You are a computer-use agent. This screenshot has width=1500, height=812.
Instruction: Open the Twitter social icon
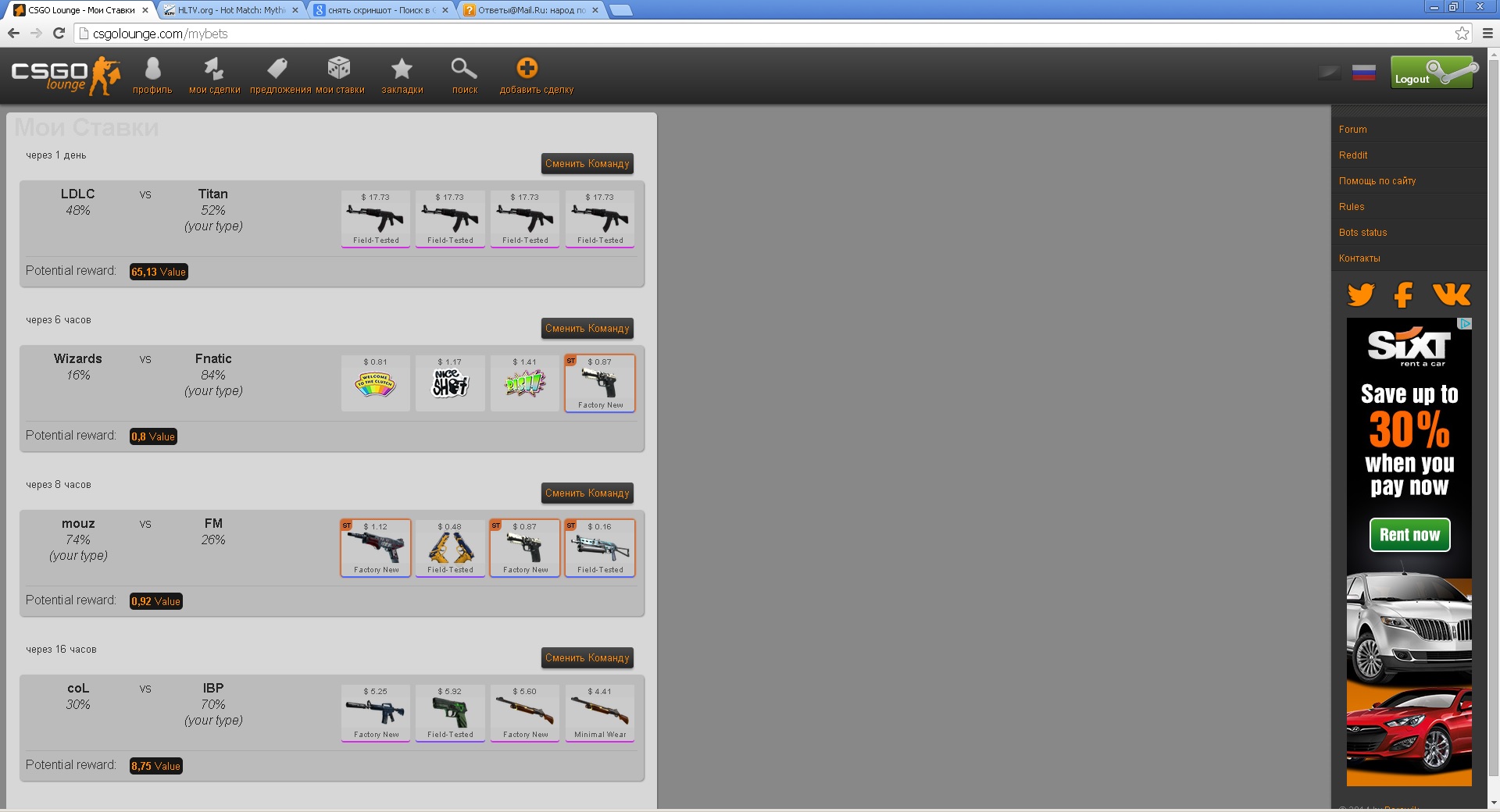tap(1360, 294)
